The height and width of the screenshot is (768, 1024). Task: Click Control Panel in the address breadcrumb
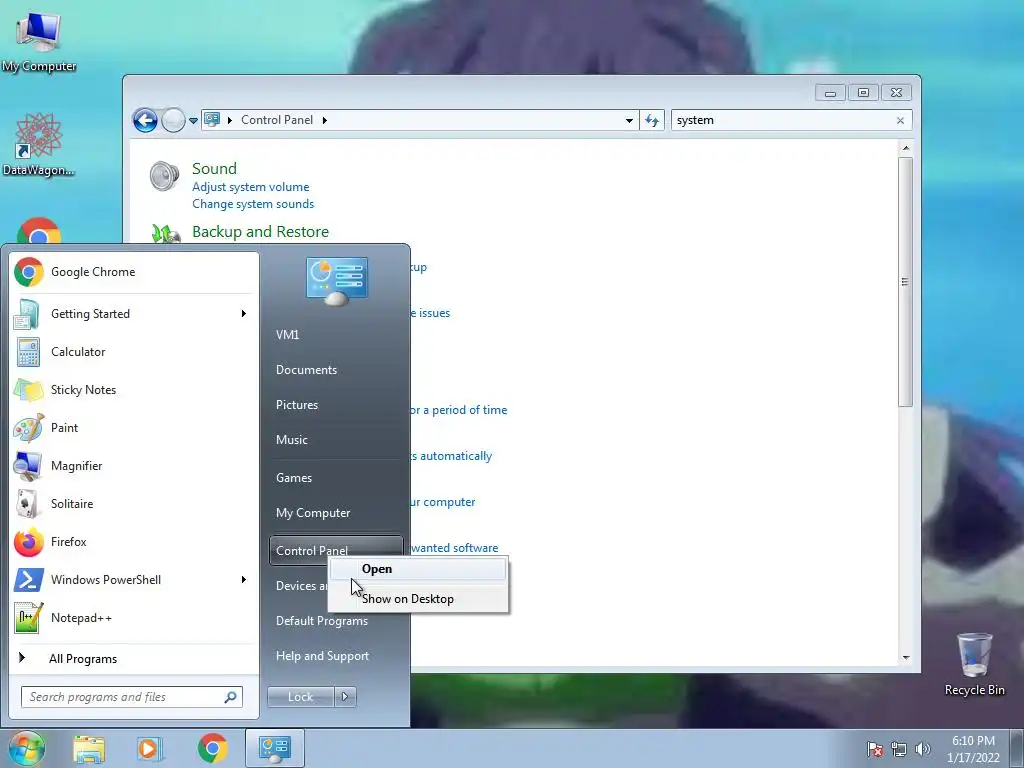277,120
